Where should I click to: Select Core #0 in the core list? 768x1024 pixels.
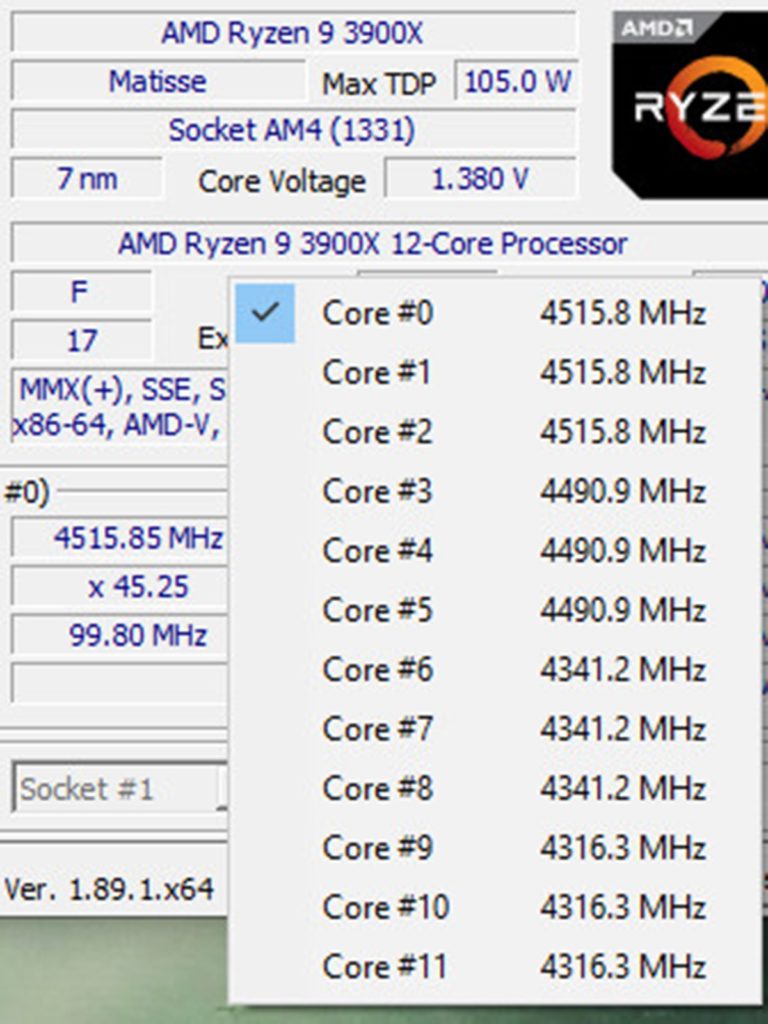click(494, 313)
